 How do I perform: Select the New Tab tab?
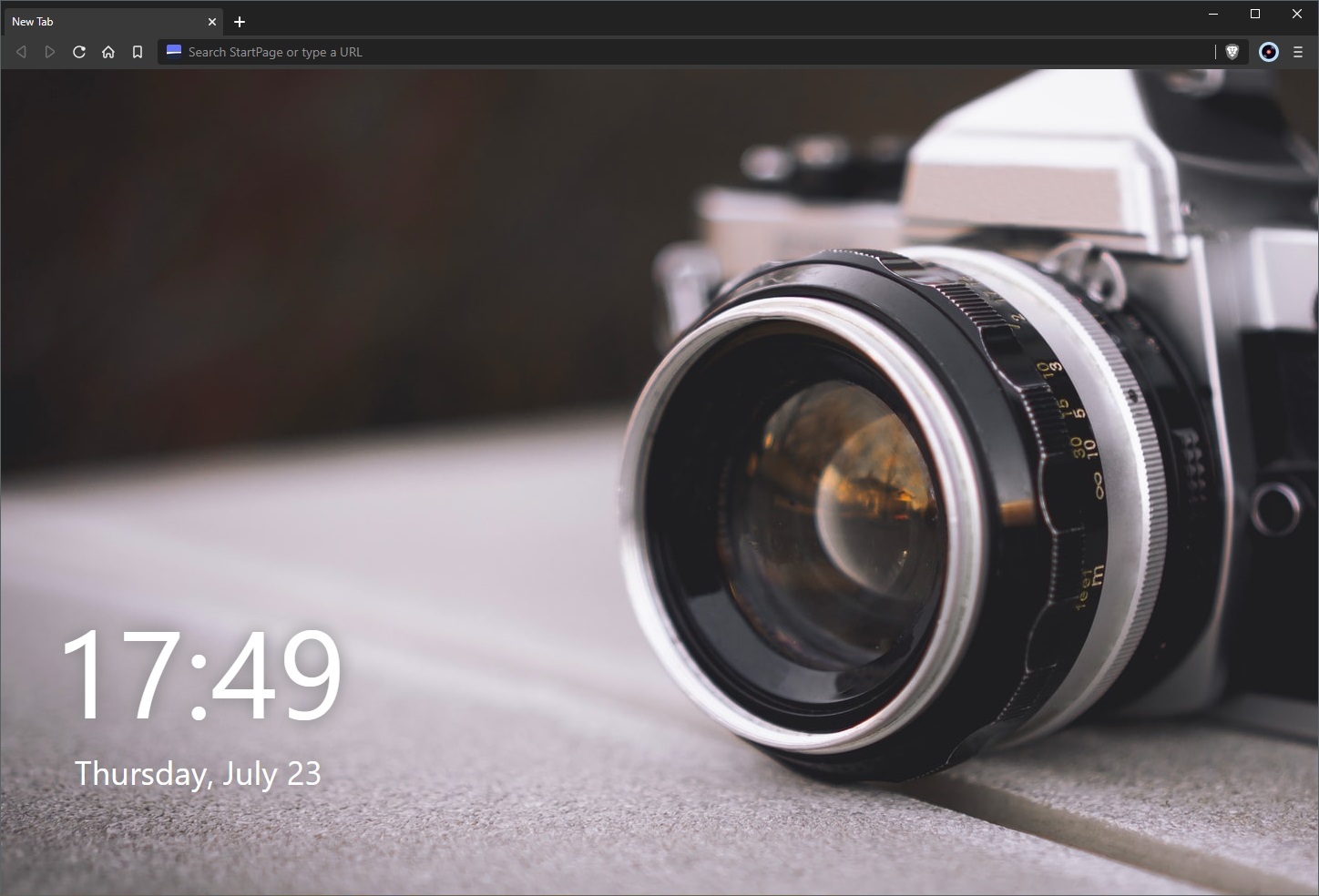112,21
